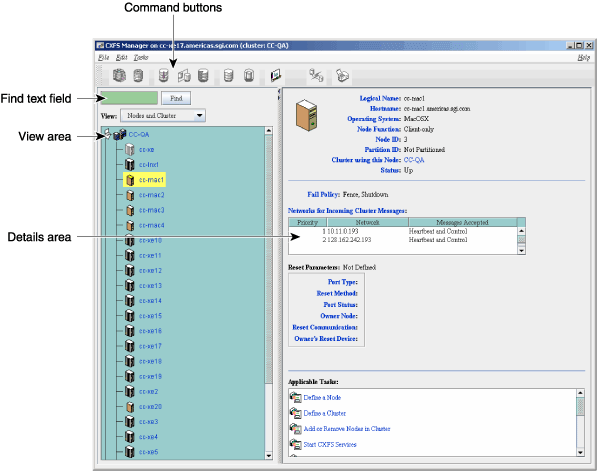Select the cc-xe14 node label

(150, 301)
